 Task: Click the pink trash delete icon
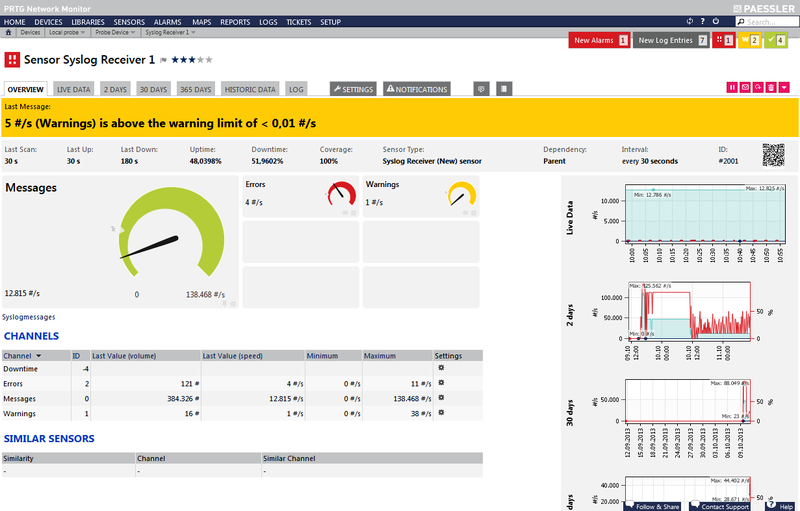771,88
